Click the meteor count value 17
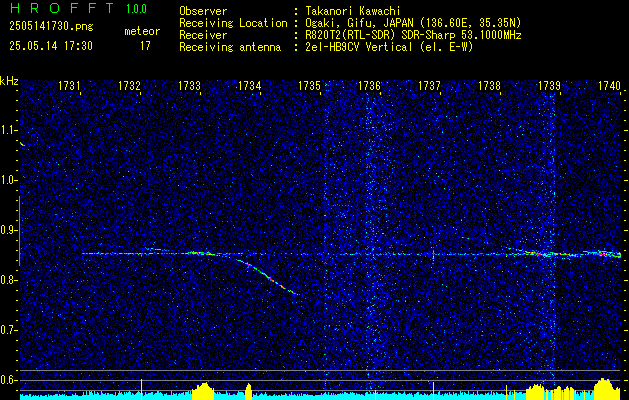 coord(145,46)
